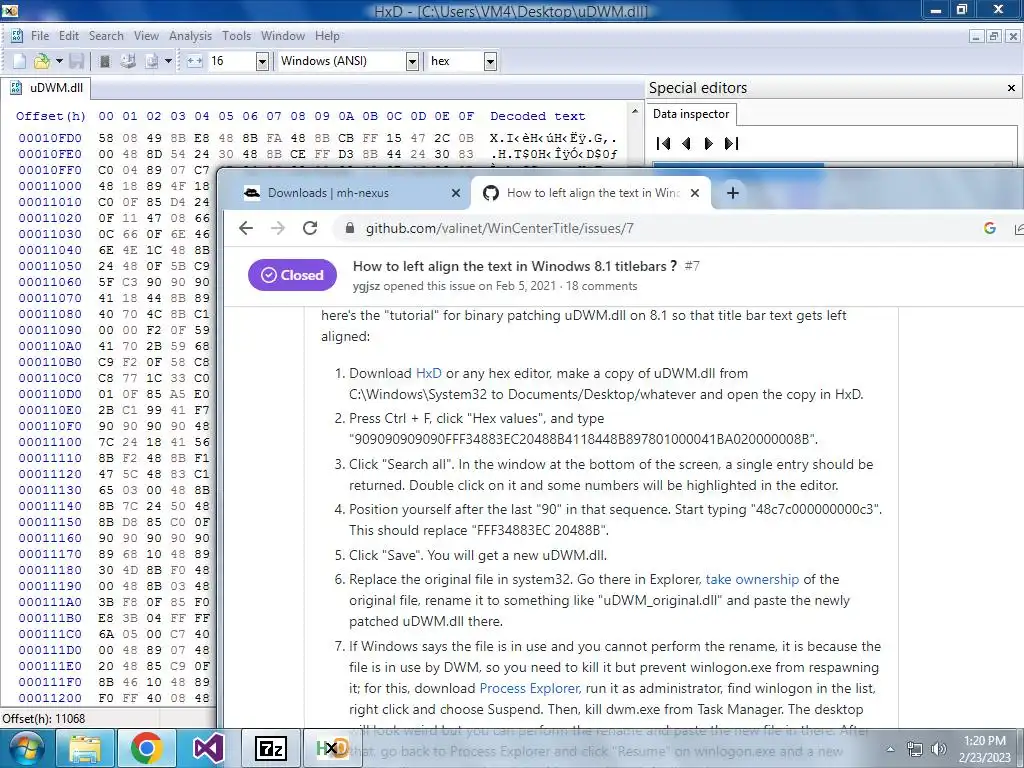Image resolution: width=1024 pixels, height=768 pixels.
Task: Open File Explorer from the taskbar
Action: point(85,748)
